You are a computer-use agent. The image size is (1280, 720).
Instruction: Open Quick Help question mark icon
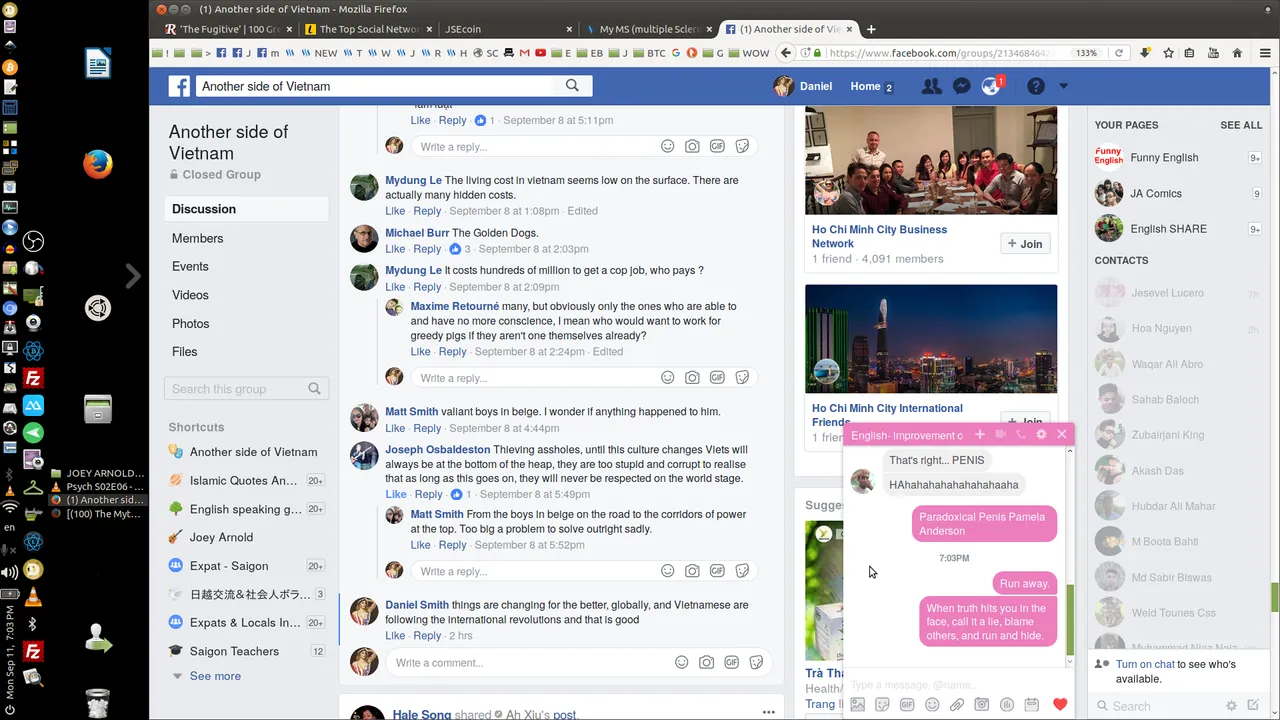click(x=1036, y=86)
